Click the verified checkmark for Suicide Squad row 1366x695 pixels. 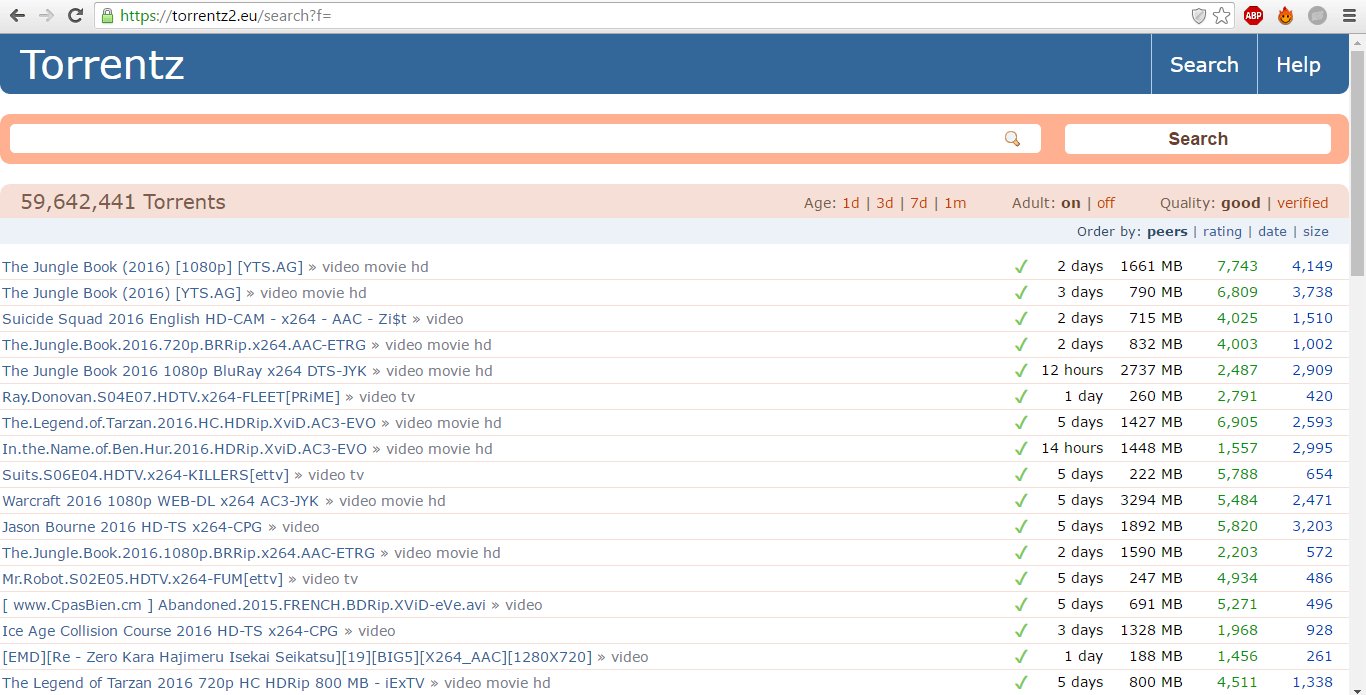pos(1021,319)
